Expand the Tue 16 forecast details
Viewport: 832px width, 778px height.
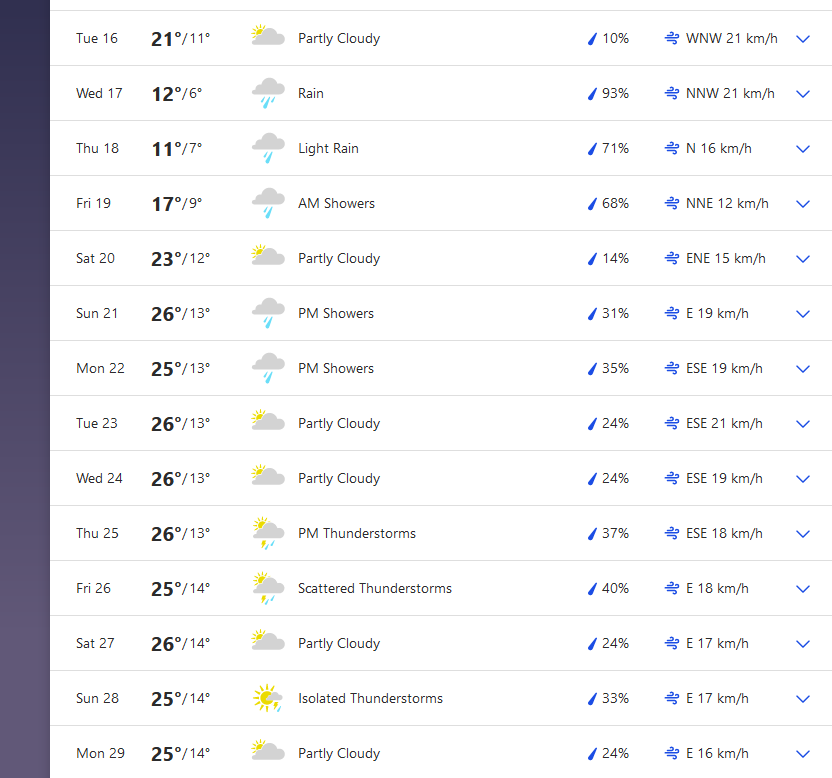click(802, 39)
